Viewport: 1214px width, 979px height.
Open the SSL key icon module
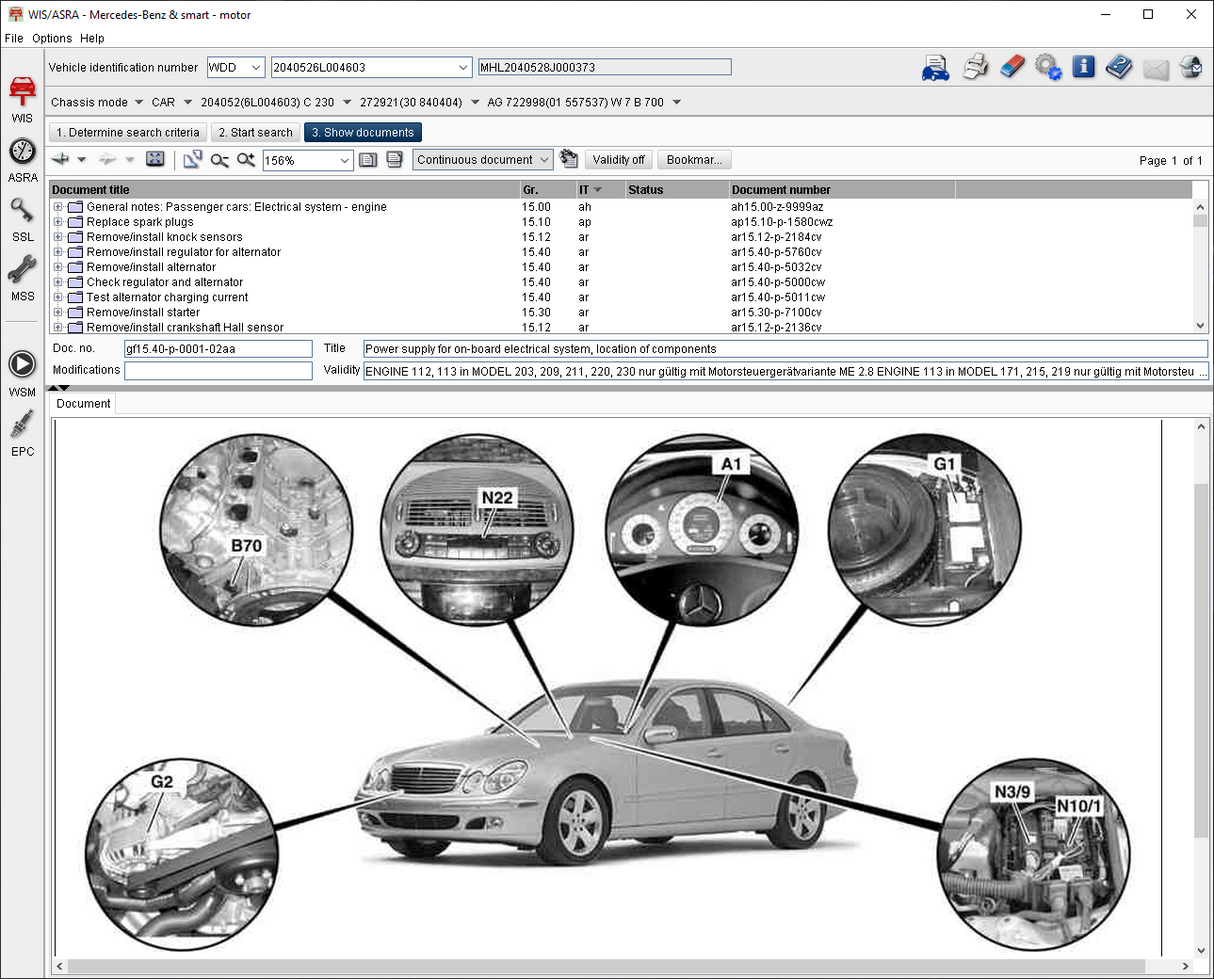tap(22, 214)
